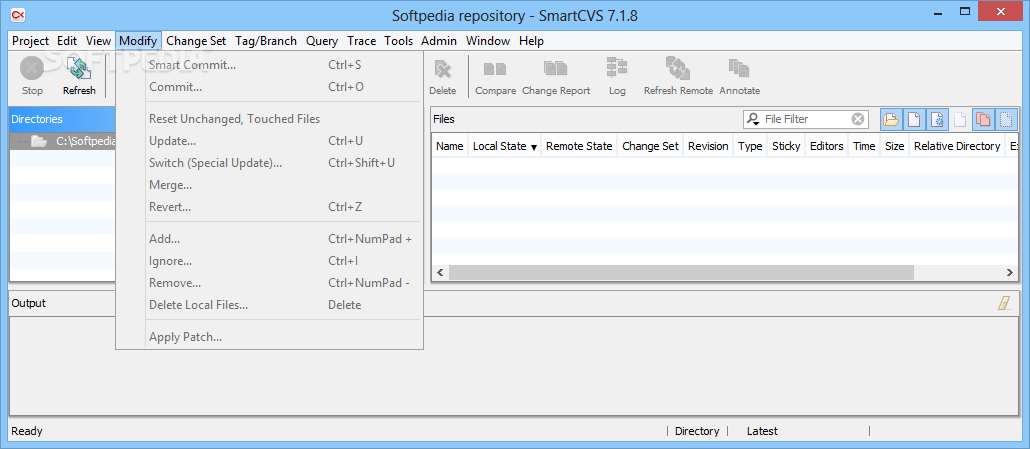Choose Apply Patch... menu entry
This screenshot has width=1030, height=449.
(x=269, y=337)
